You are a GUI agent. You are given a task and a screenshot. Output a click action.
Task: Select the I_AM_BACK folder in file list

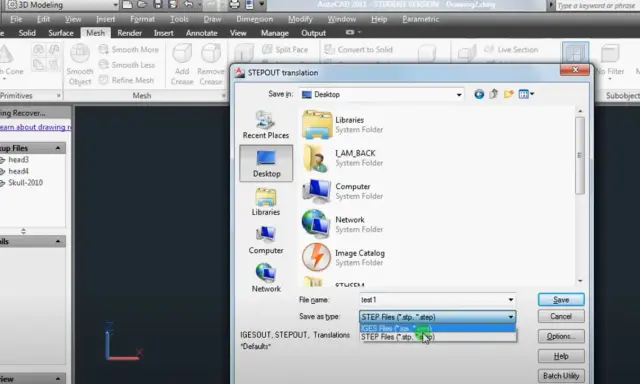pos(344,158)
